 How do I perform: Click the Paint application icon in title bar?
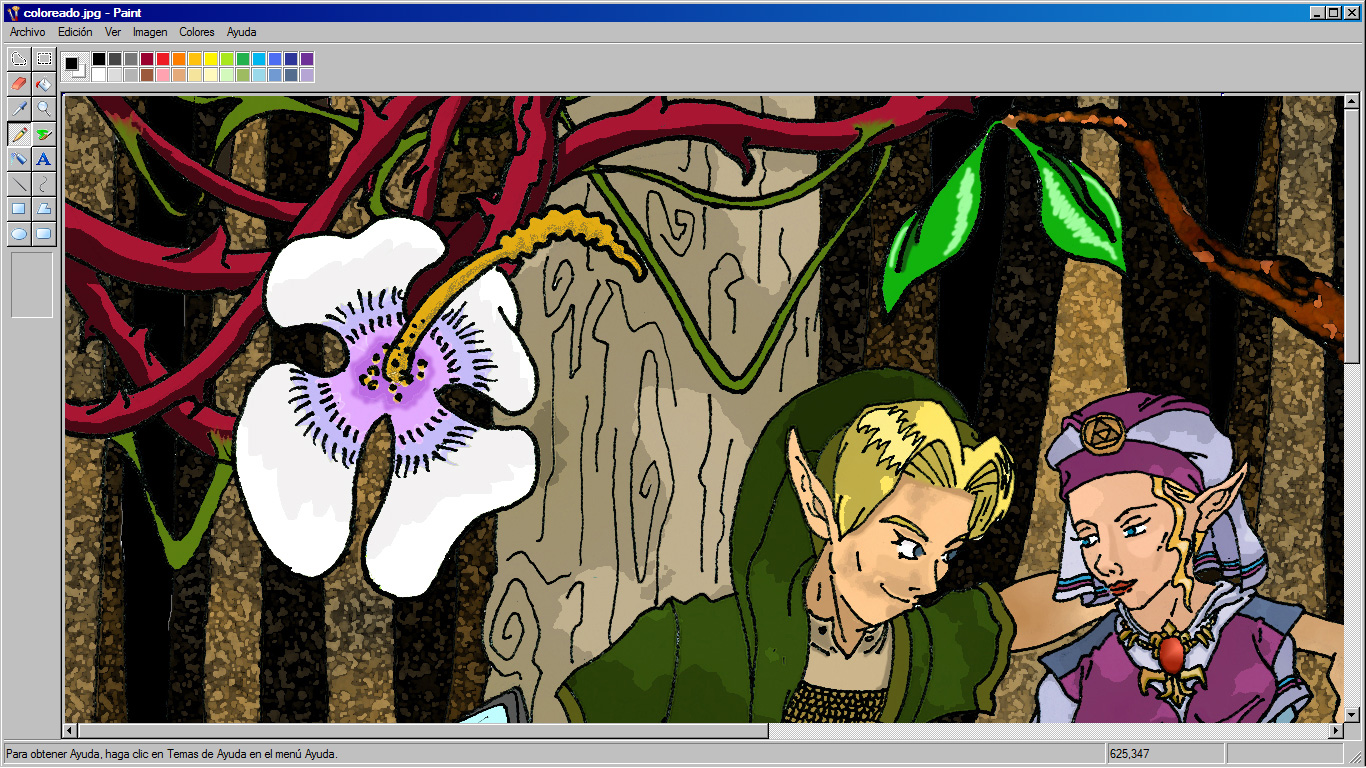[12, 12]
